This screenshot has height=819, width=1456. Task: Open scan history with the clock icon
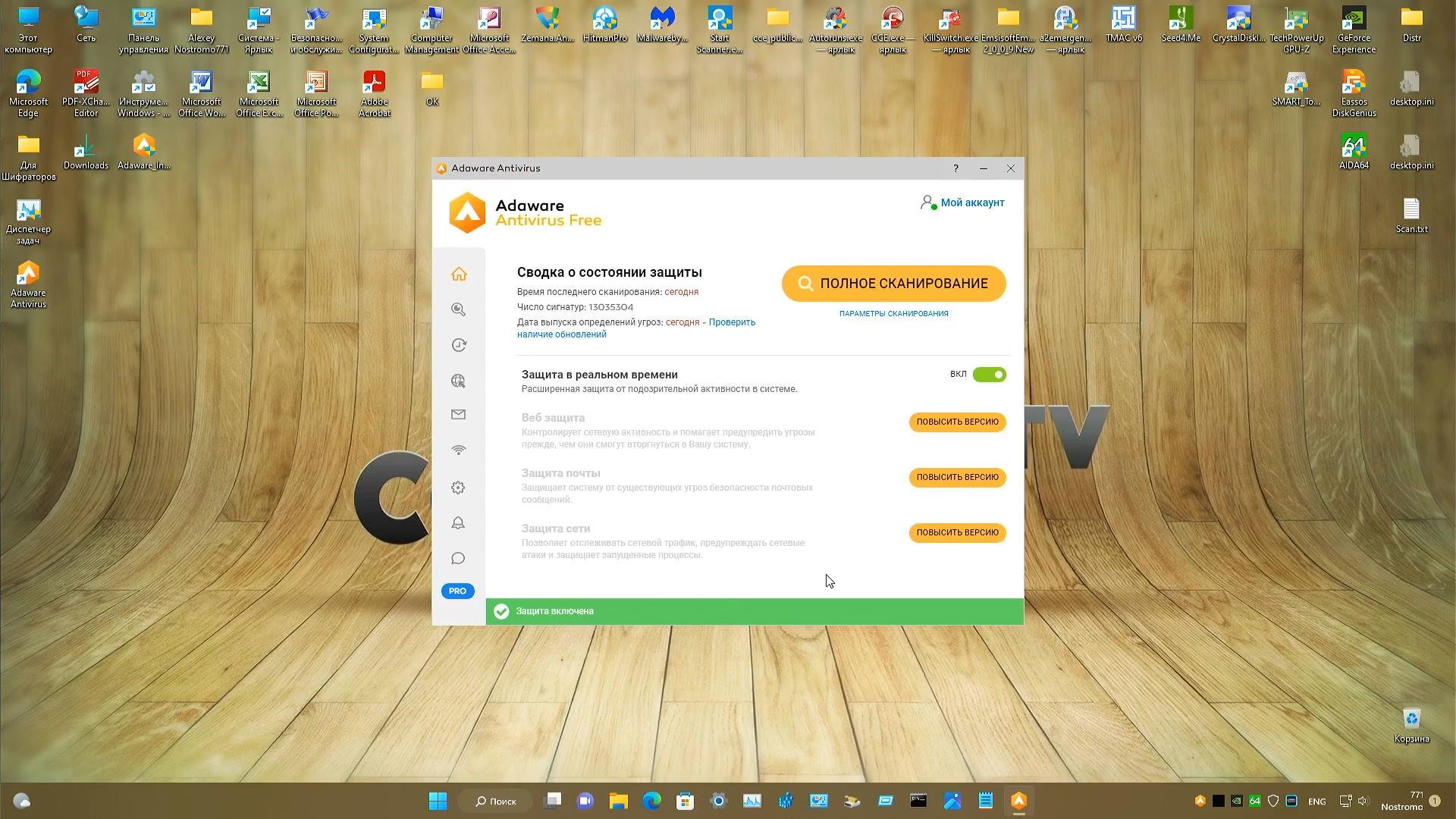[x=458, y=345]
